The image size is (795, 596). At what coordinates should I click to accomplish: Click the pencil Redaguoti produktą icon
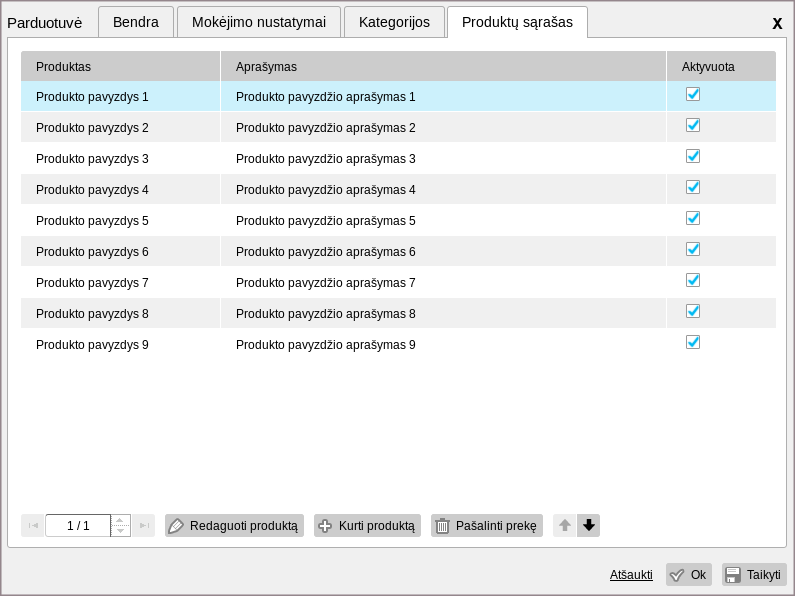coord(176,526)
